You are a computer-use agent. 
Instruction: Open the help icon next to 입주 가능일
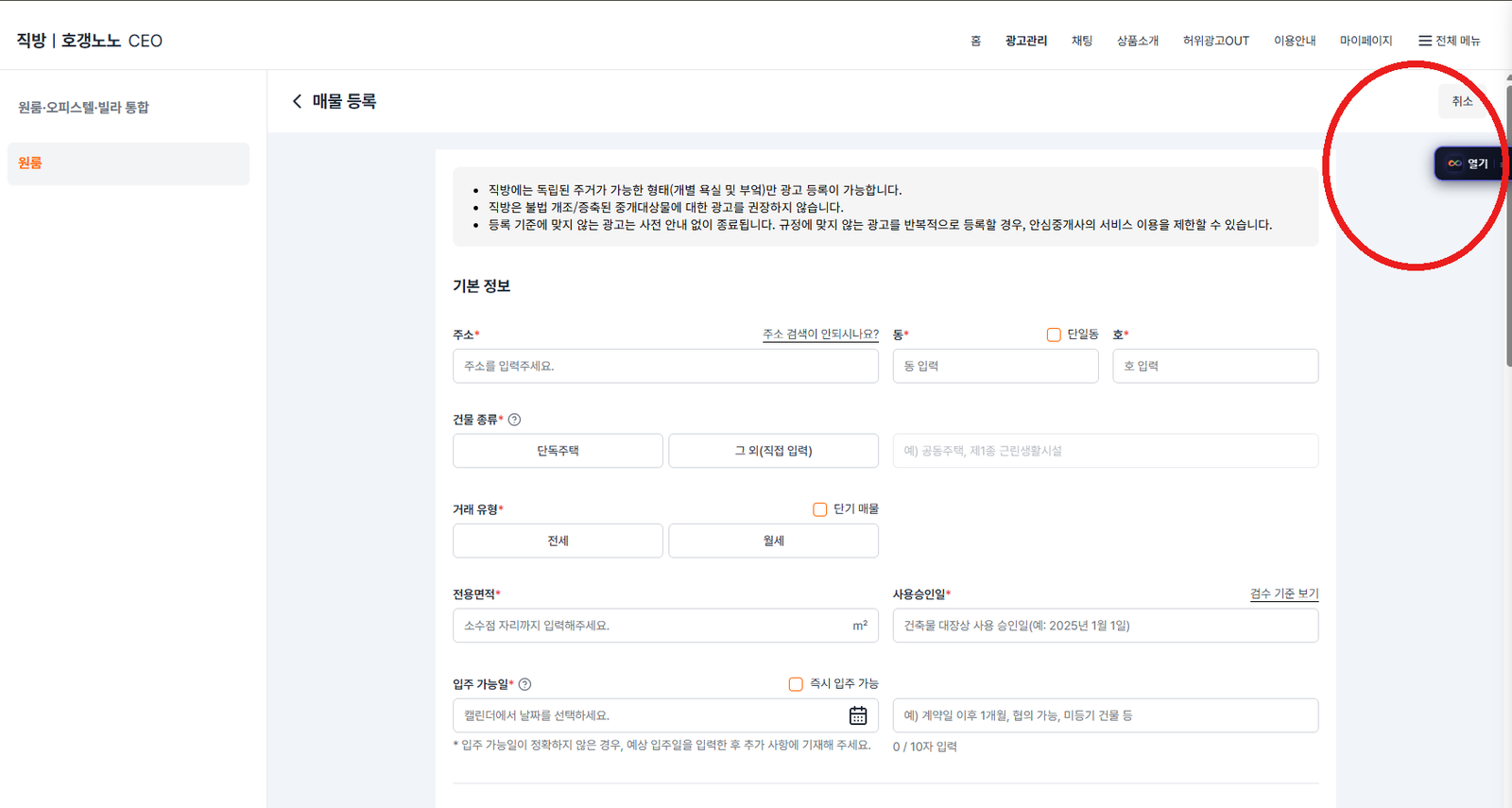[x=524, y=684]
